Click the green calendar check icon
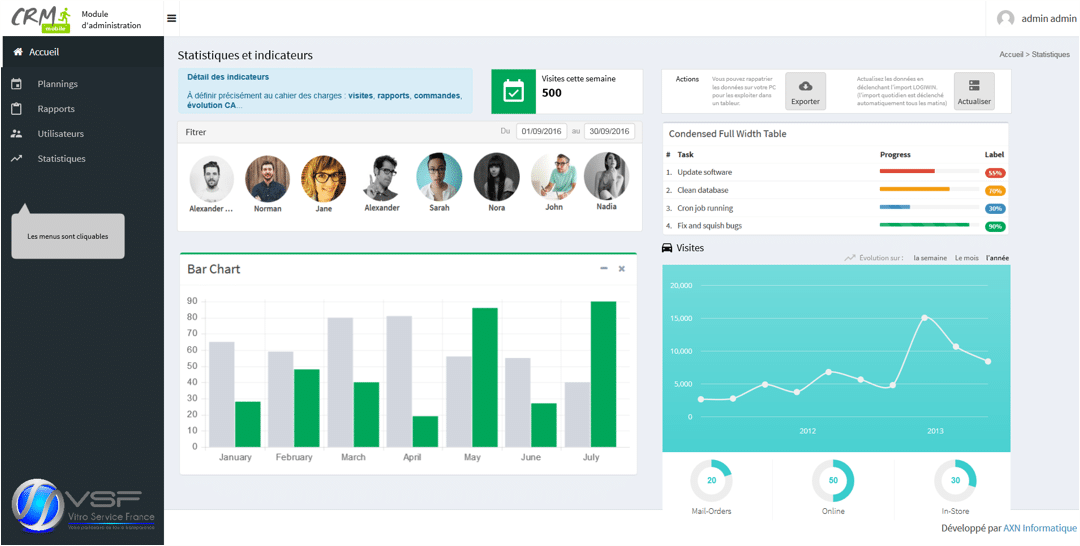 [x=513, y=91]
